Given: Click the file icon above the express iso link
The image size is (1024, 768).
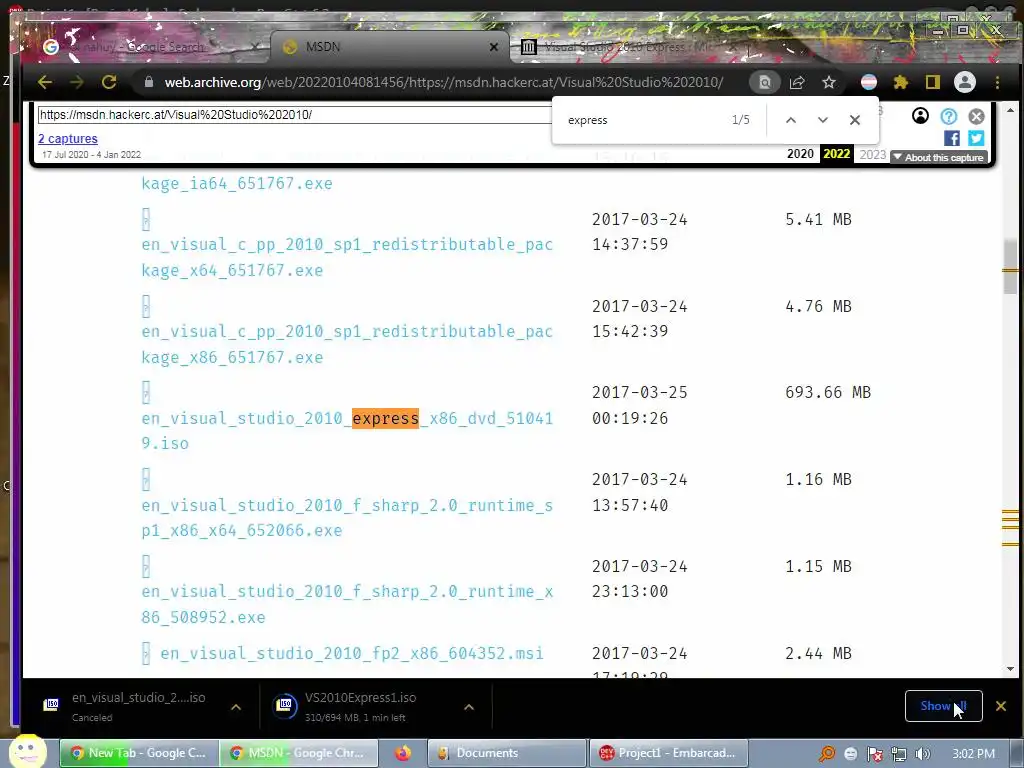Looking at the screenshot, I should pos(146,392).
